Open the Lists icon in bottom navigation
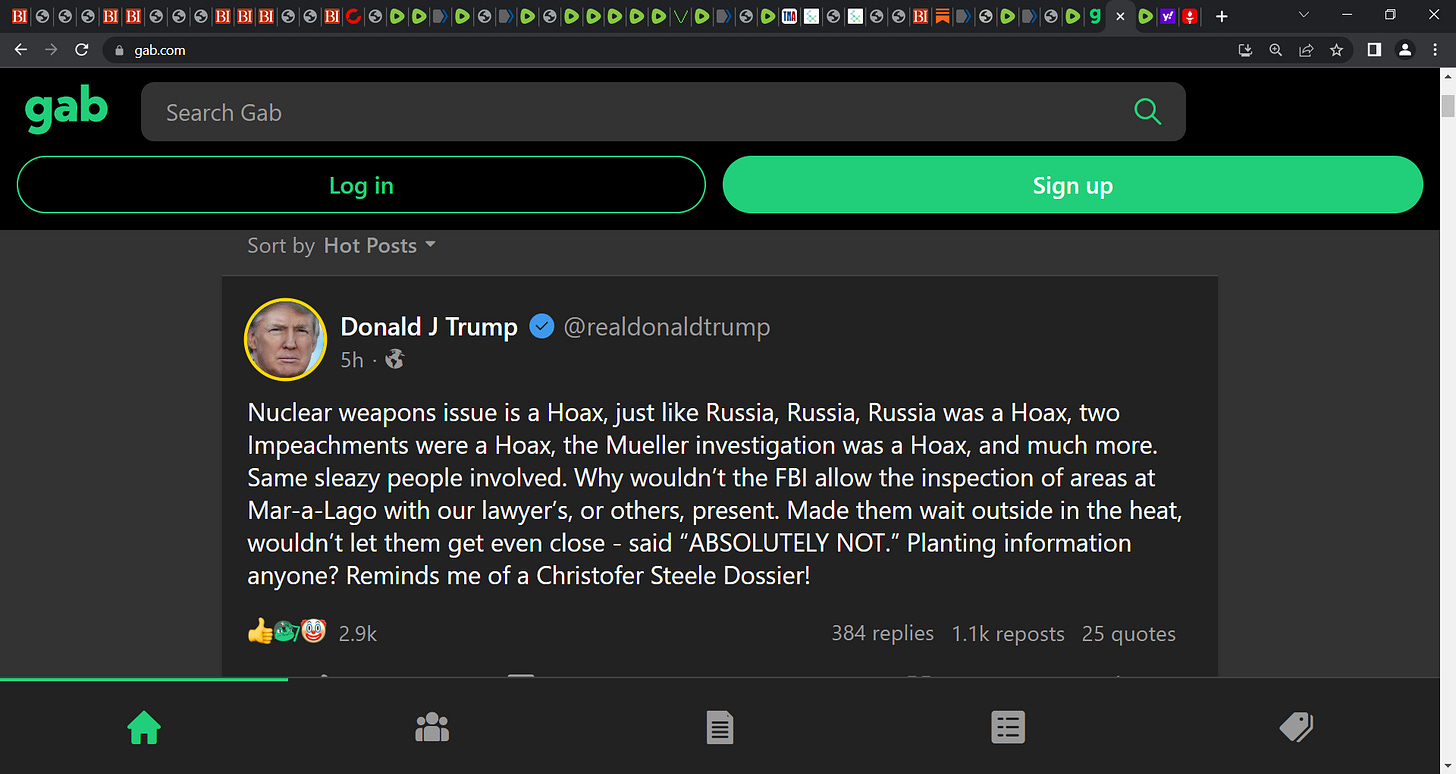The width and height of the screenshot is (1456, 774). click(1008, 727)
